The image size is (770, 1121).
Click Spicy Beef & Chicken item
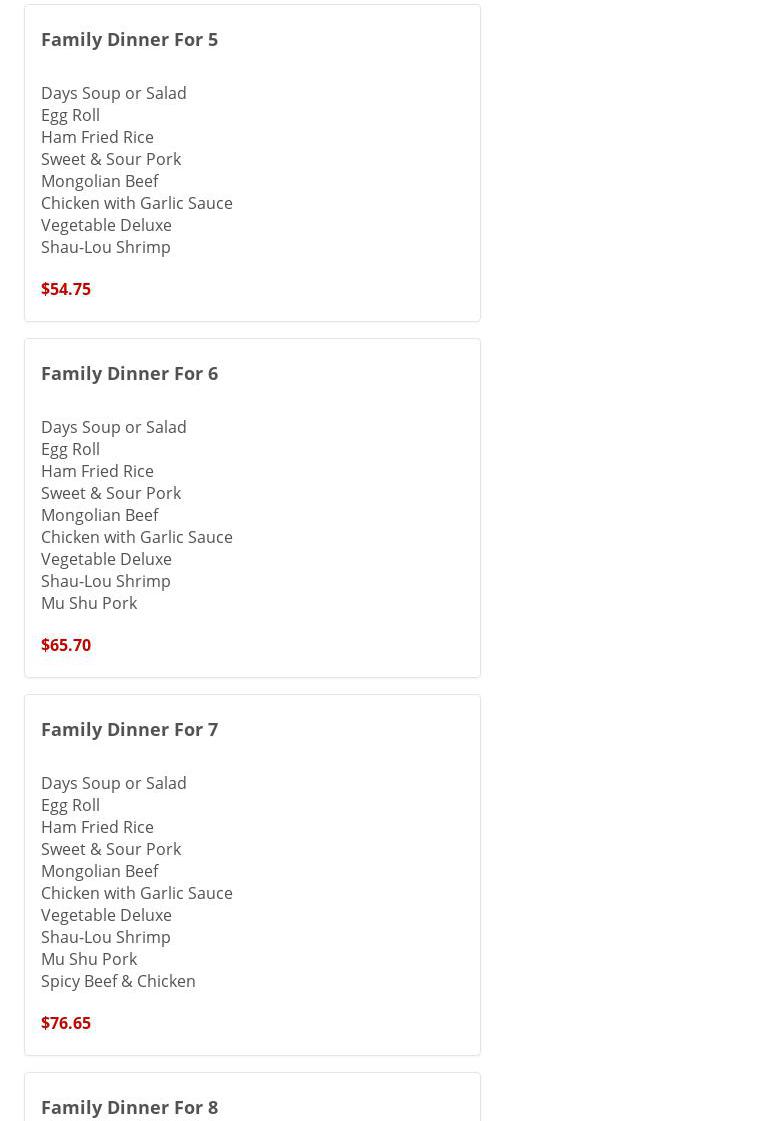click(118, 981)
